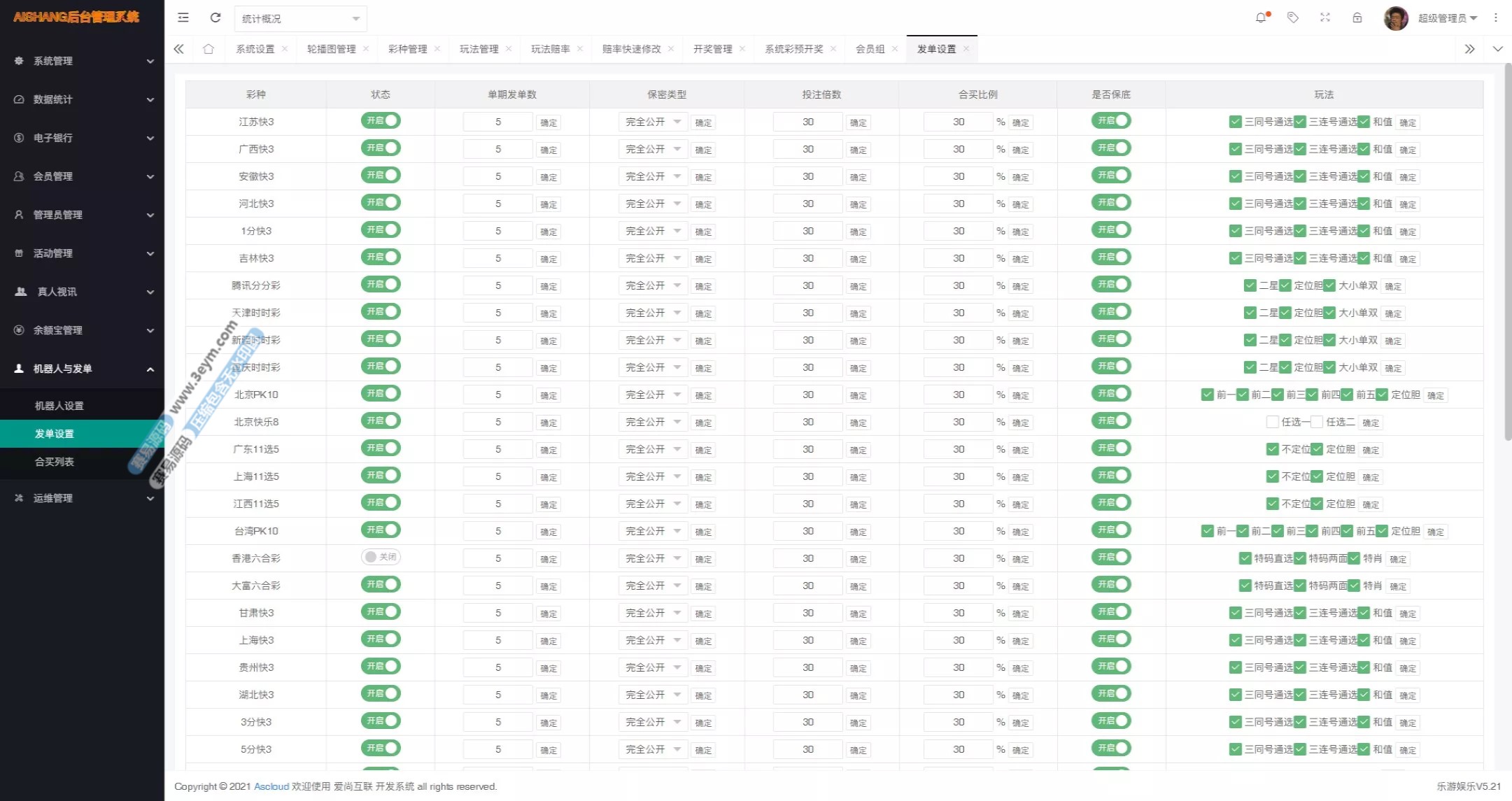Confirm 单期发单数 for 广西快3
The height and width of the screenshot is (801, 1512).
(549, 150)
